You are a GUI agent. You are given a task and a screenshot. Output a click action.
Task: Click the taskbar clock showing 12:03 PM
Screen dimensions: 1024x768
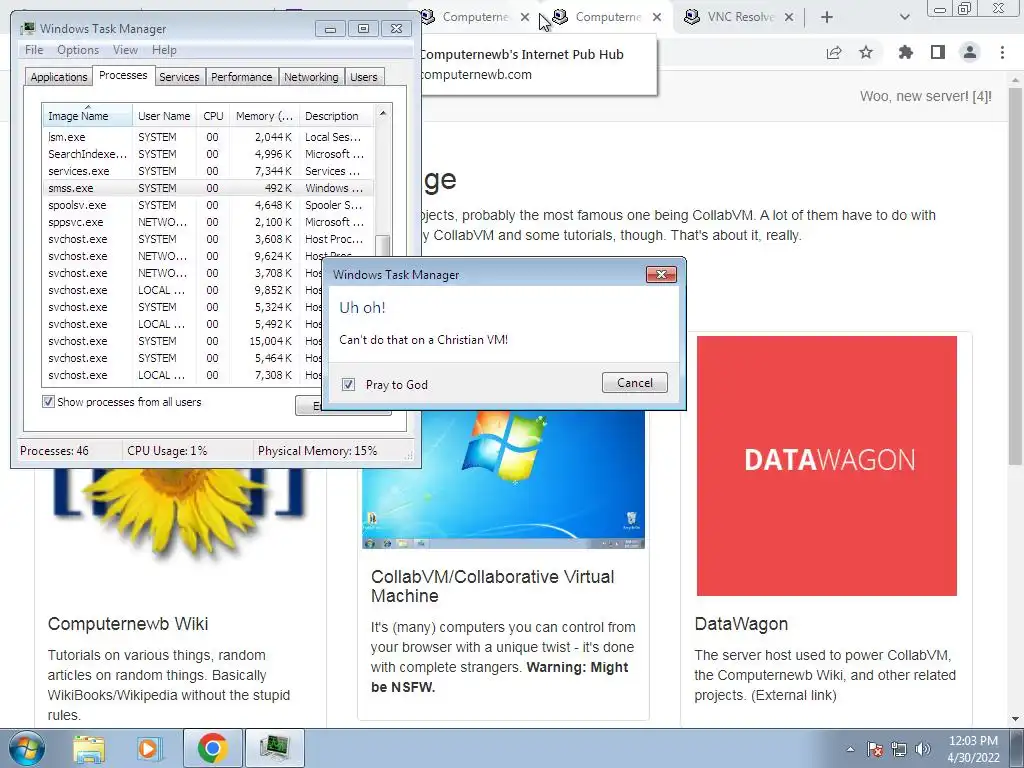click(x=973, y=749)
